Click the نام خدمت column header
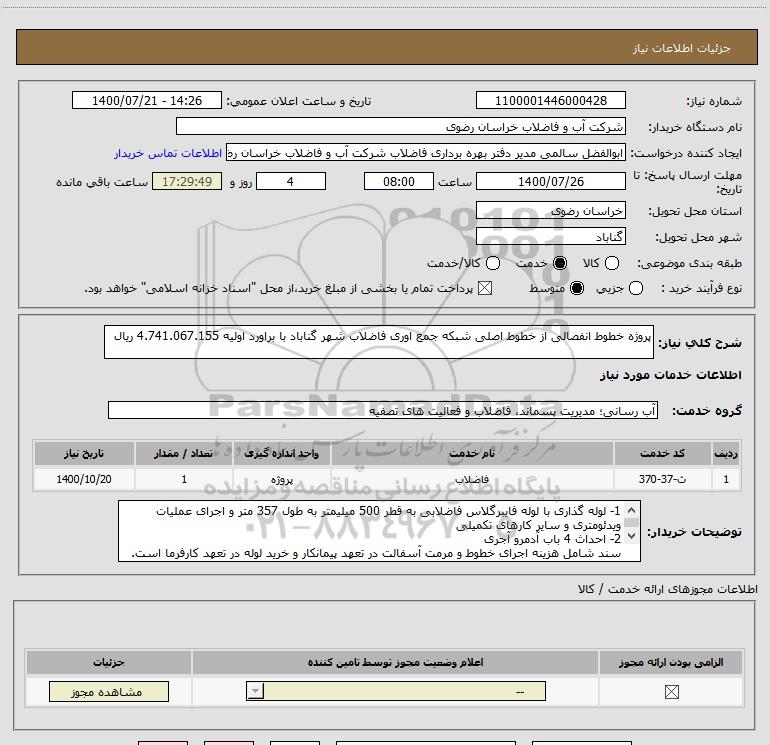 click(x=472, y=453)
